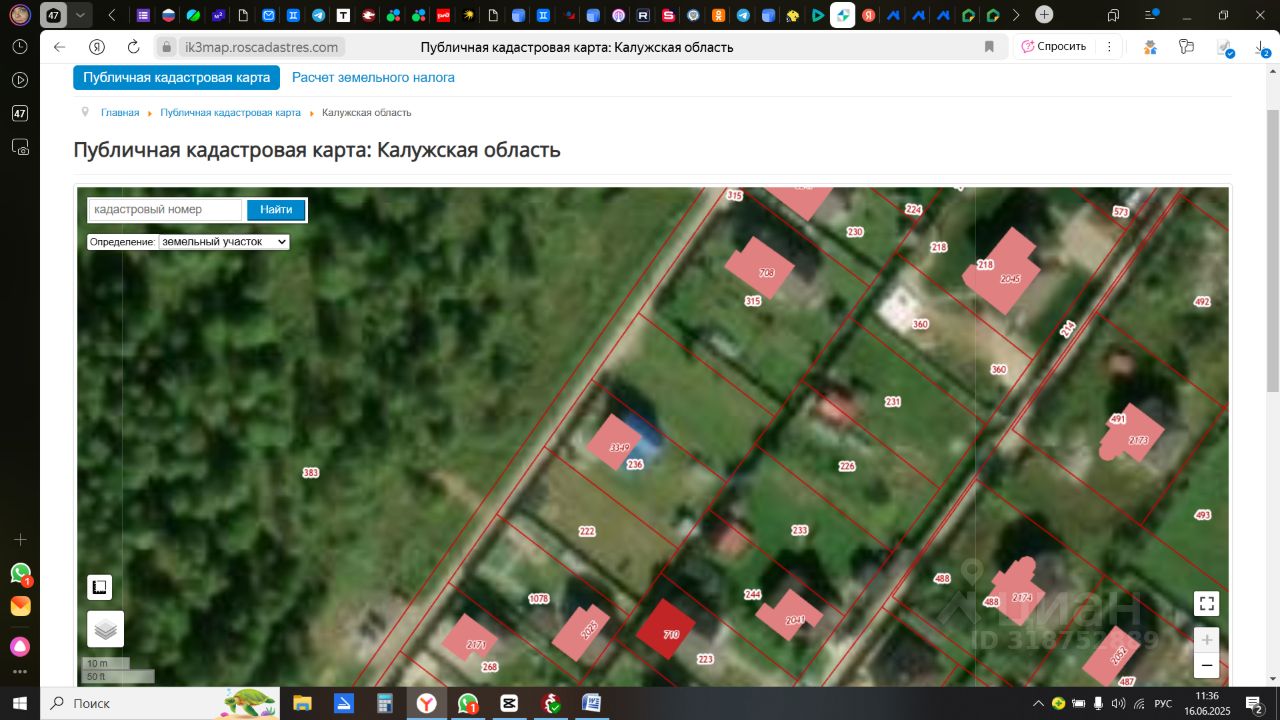Show more sidebar options
Image resolution: width=1280 pixels, height=720 pixels.
(x=20, y=672)
